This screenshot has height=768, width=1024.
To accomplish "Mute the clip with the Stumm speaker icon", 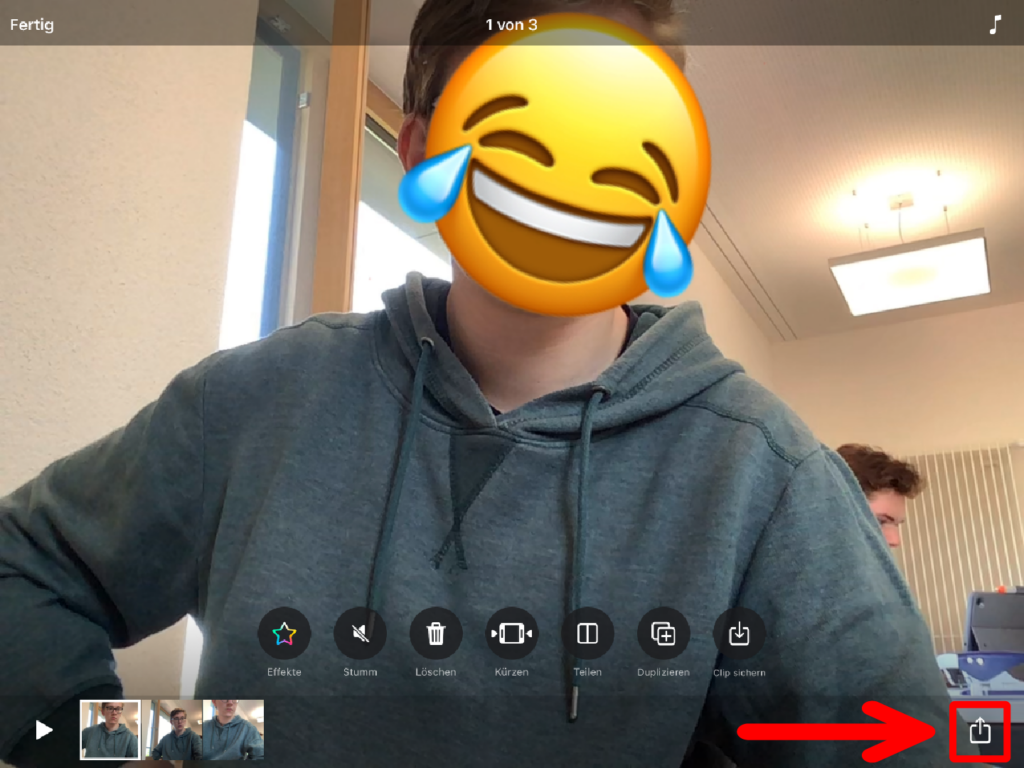I will 360,633.
